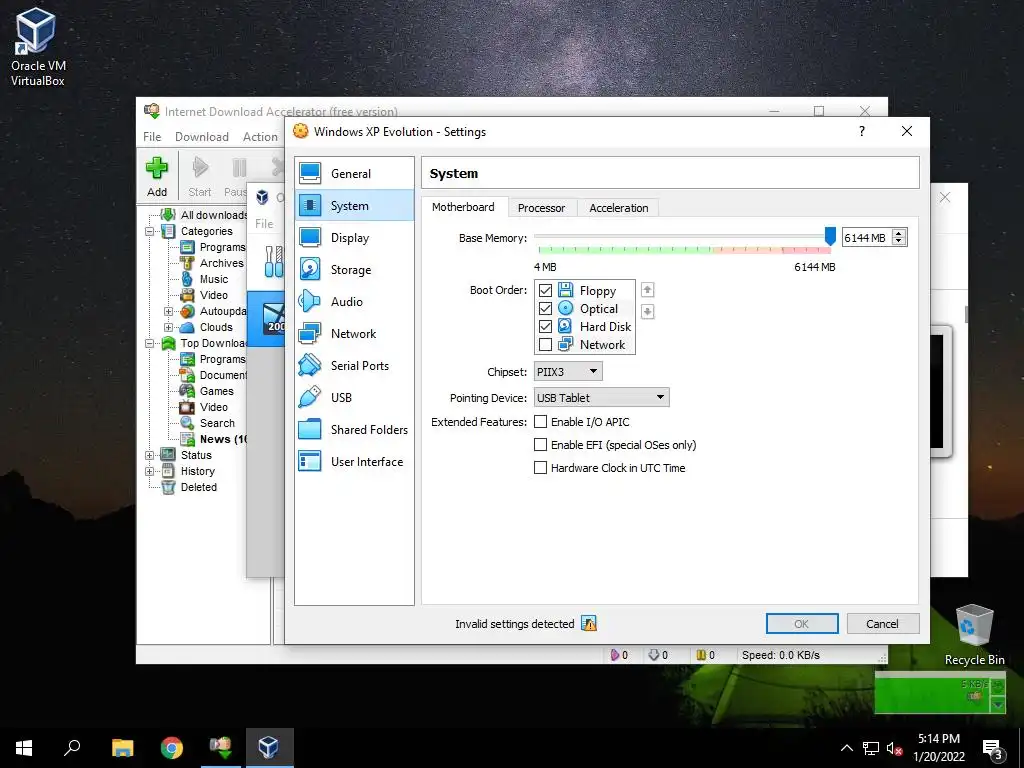The width and height of the screenshot is (1024, 768).
Task: Uncheck Hard Disk in boot order
Action: (x=545, y=327)
